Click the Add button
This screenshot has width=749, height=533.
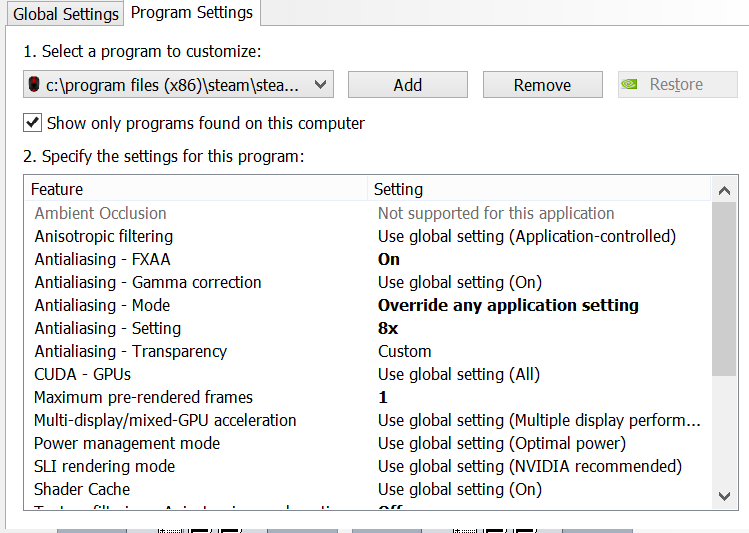pyautogui.click(x=407, y=85)
